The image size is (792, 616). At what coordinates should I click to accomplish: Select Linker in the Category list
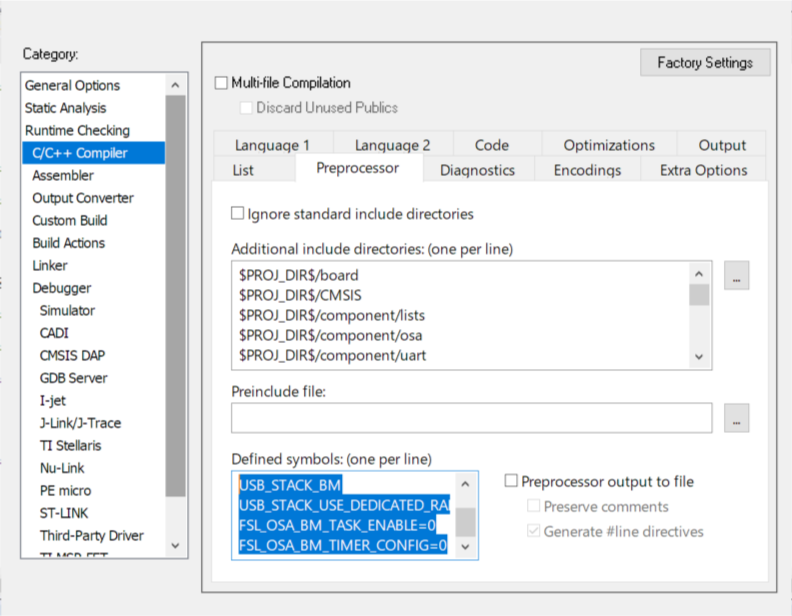click(x=50, y=265)
